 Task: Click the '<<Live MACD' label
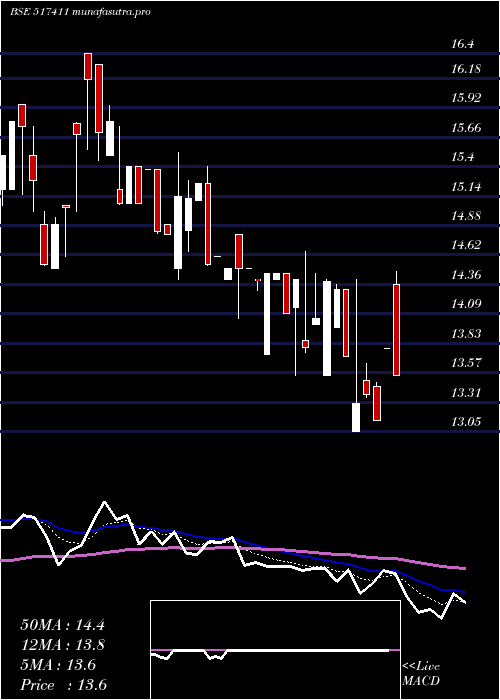421,674
